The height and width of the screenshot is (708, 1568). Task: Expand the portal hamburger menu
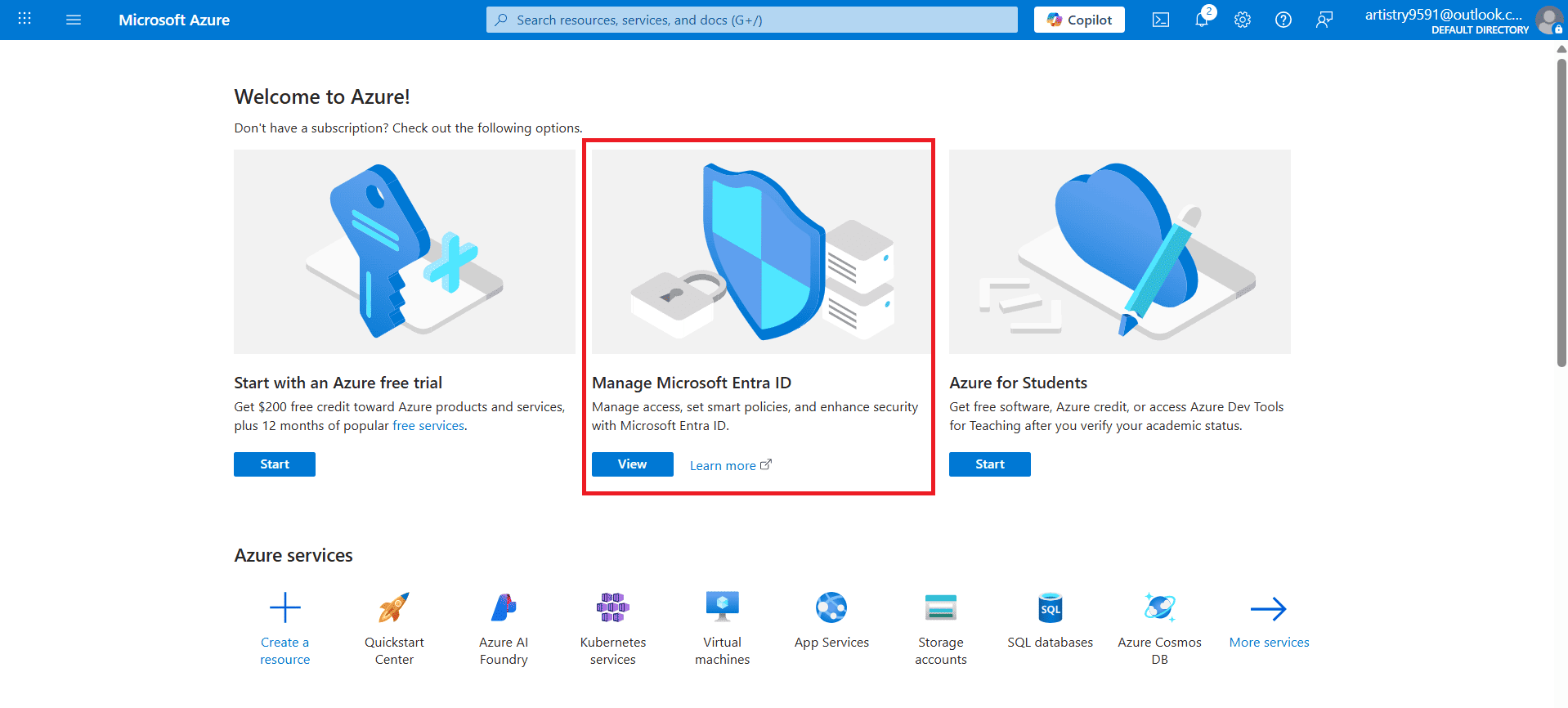[74, 20]
